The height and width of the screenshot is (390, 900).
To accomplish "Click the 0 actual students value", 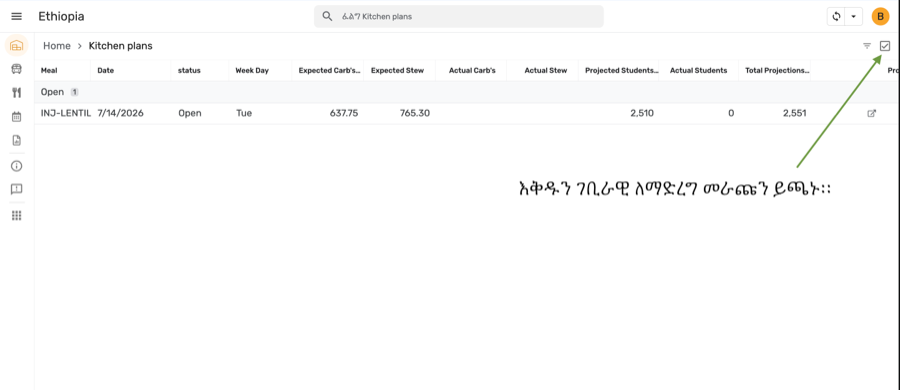I will point(731,114).
